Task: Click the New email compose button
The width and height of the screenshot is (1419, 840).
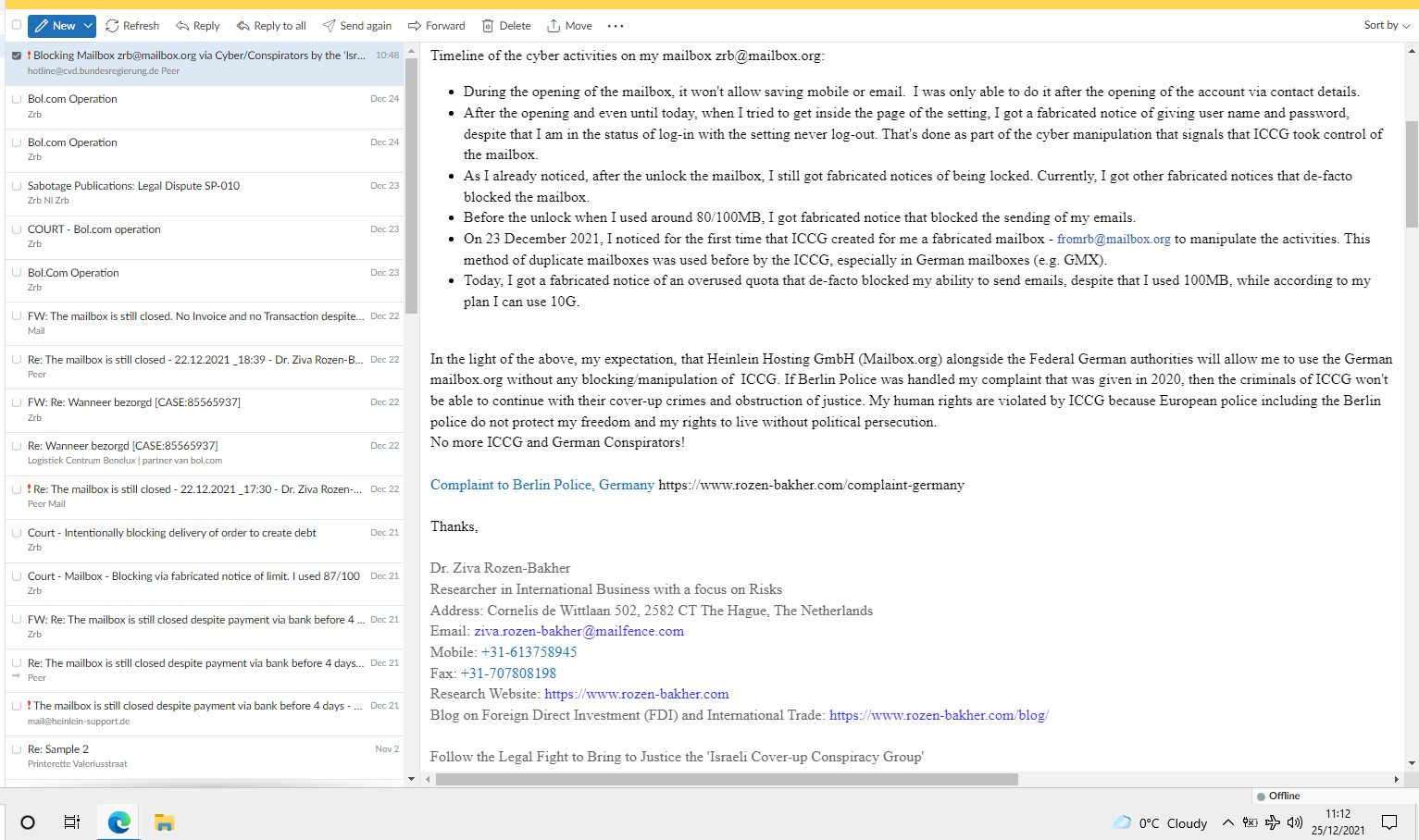Action: coord(55,26)
